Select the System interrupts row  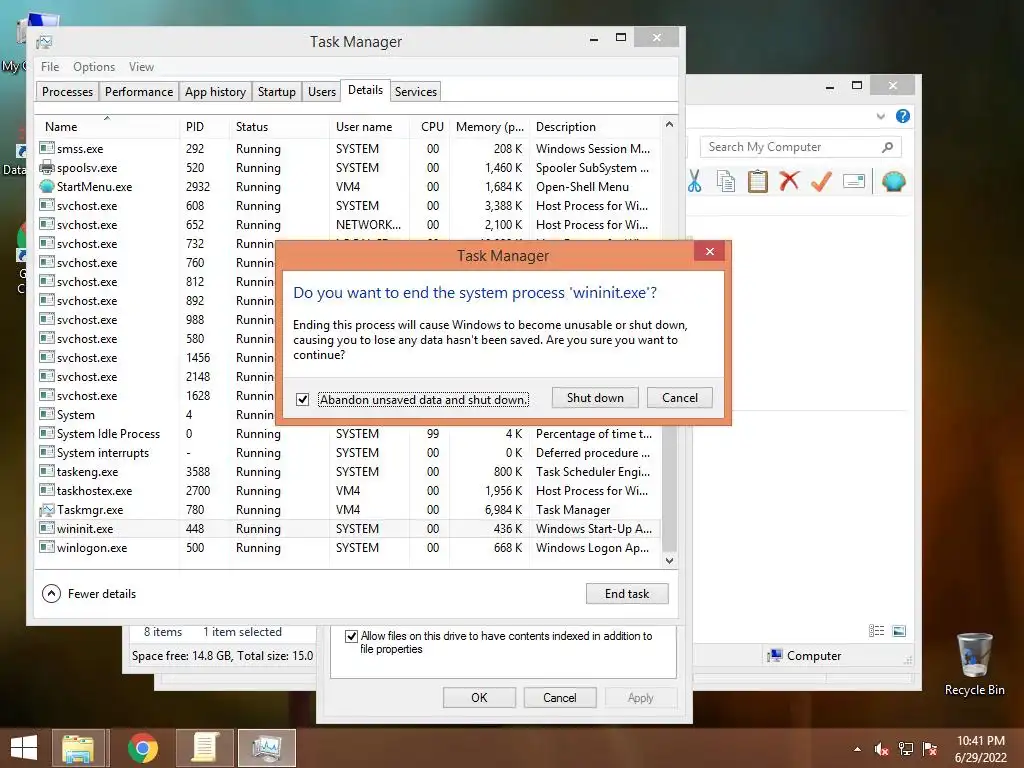pyautogui.click(x=349, y=453)
